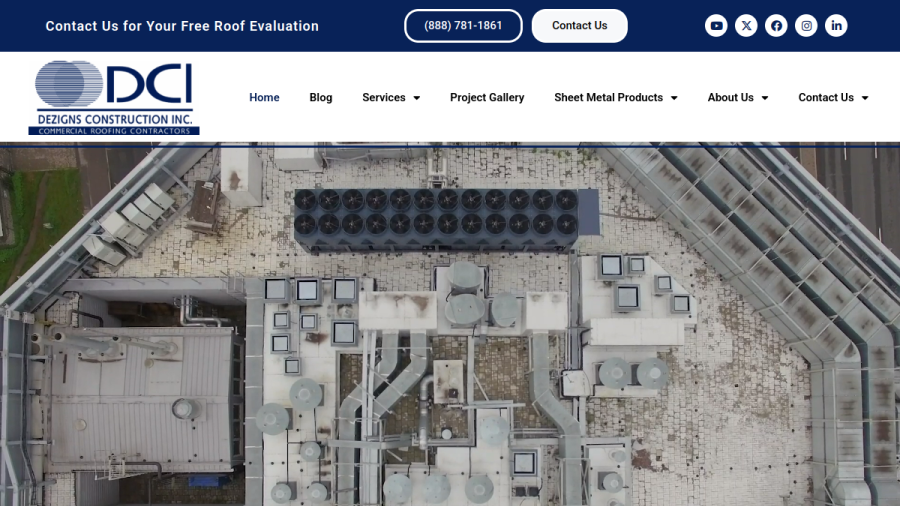900x506 pixels.
Task: Click the DCI Dezigns Construction logo
Action: [x=114, y=98]
